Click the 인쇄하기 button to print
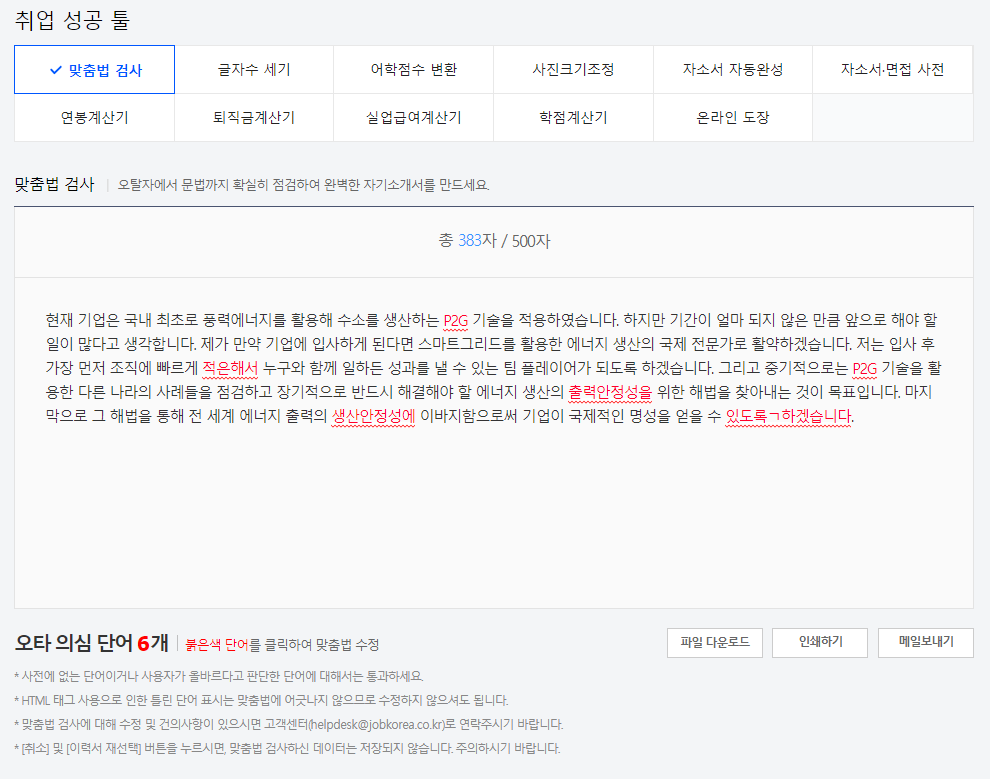The height and width of the screenshot is (779, 990). point(819,643)
